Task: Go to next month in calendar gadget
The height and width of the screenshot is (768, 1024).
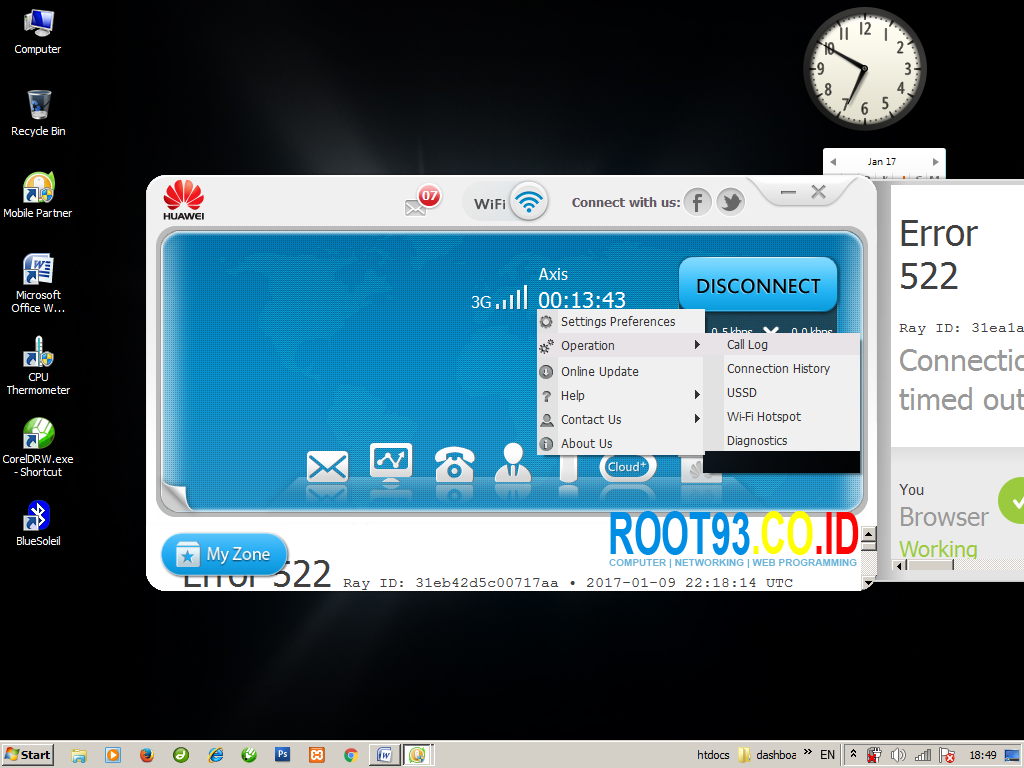Action: coord(935,162)
